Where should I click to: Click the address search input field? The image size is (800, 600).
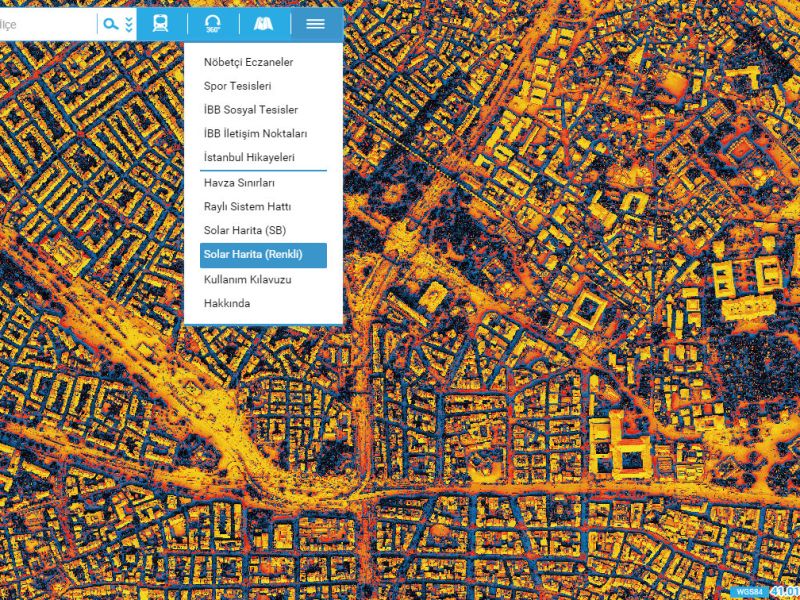pos(48,24)
